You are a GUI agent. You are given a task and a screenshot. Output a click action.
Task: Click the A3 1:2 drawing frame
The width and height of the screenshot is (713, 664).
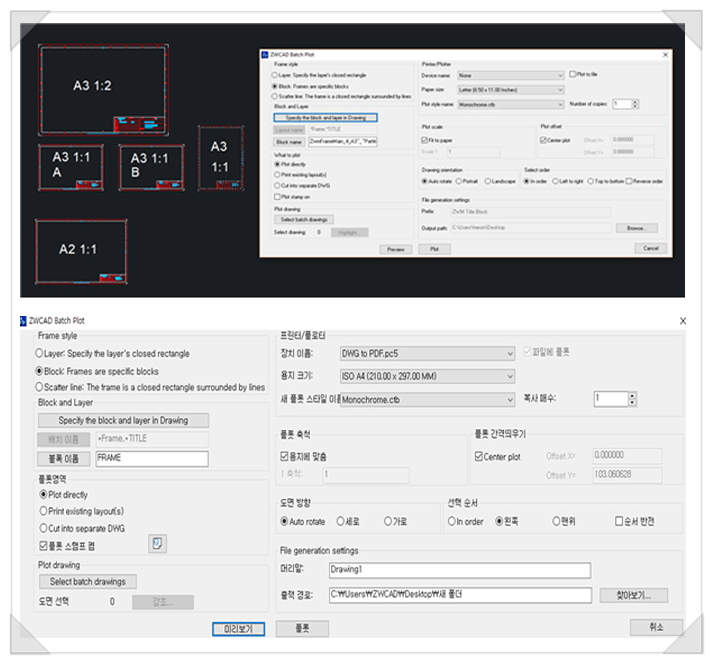[x=103, y=90]
